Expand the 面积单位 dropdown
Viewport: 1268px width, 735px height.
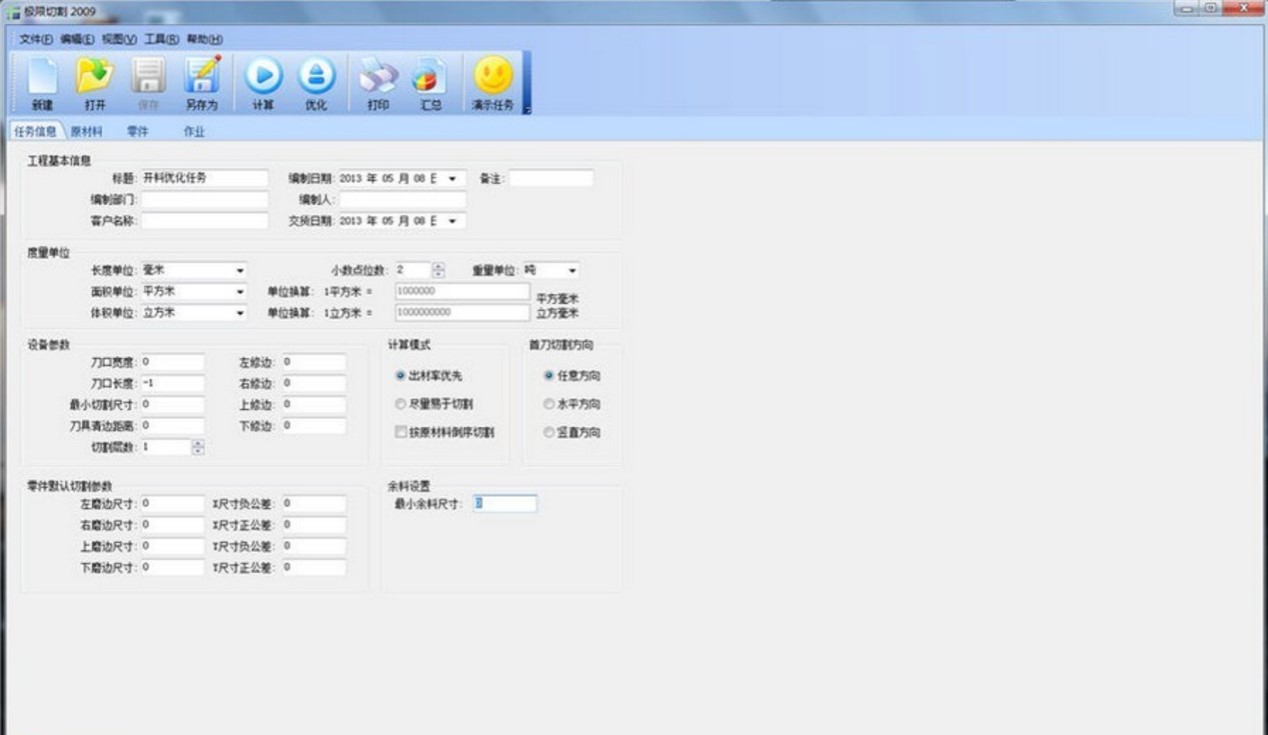point(240,292)
